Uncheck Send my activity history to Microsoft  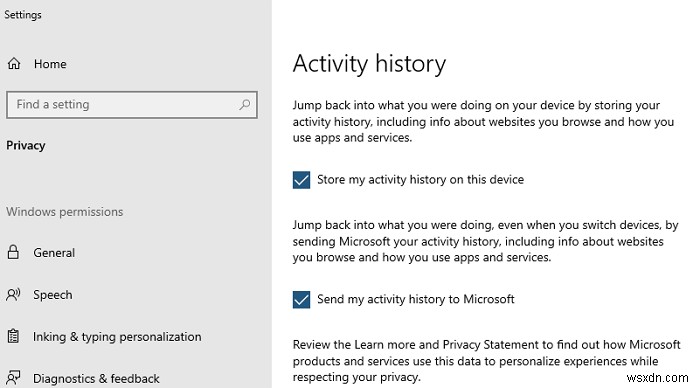(x=301, y=300)
